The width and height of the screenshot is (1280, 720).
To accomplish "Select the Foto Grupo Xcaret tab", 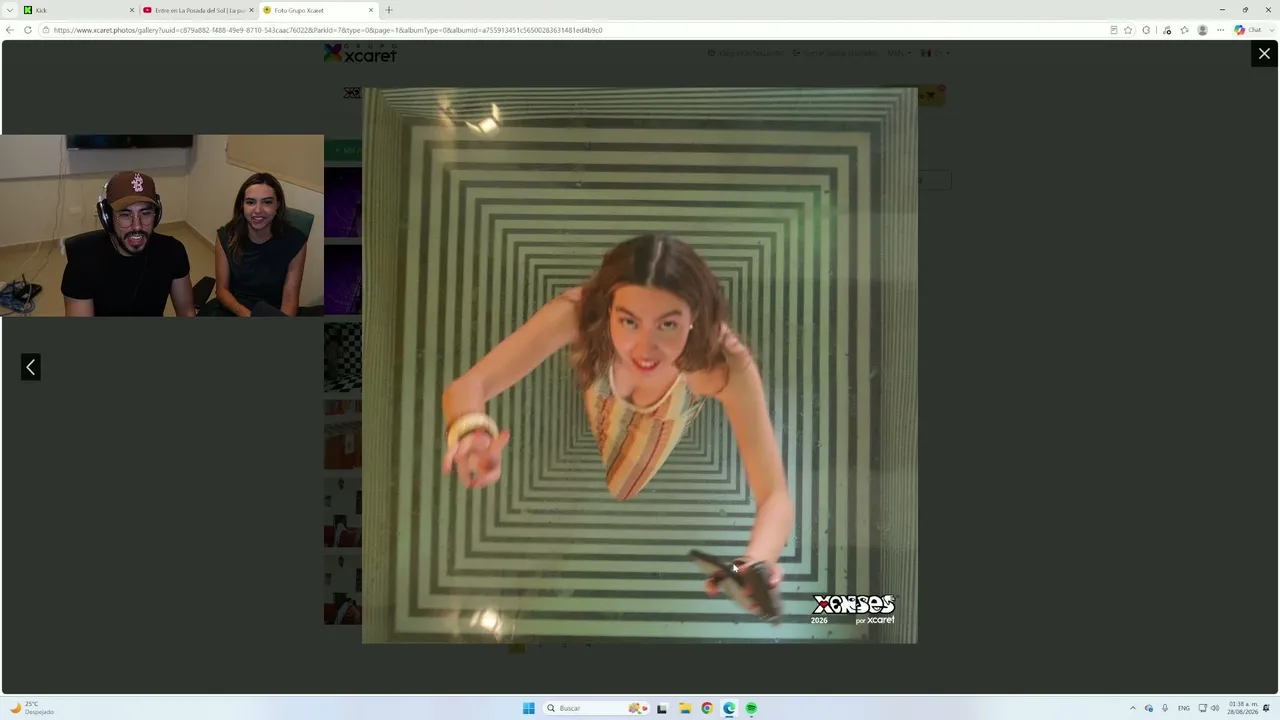I will click(x=317, y=10).
